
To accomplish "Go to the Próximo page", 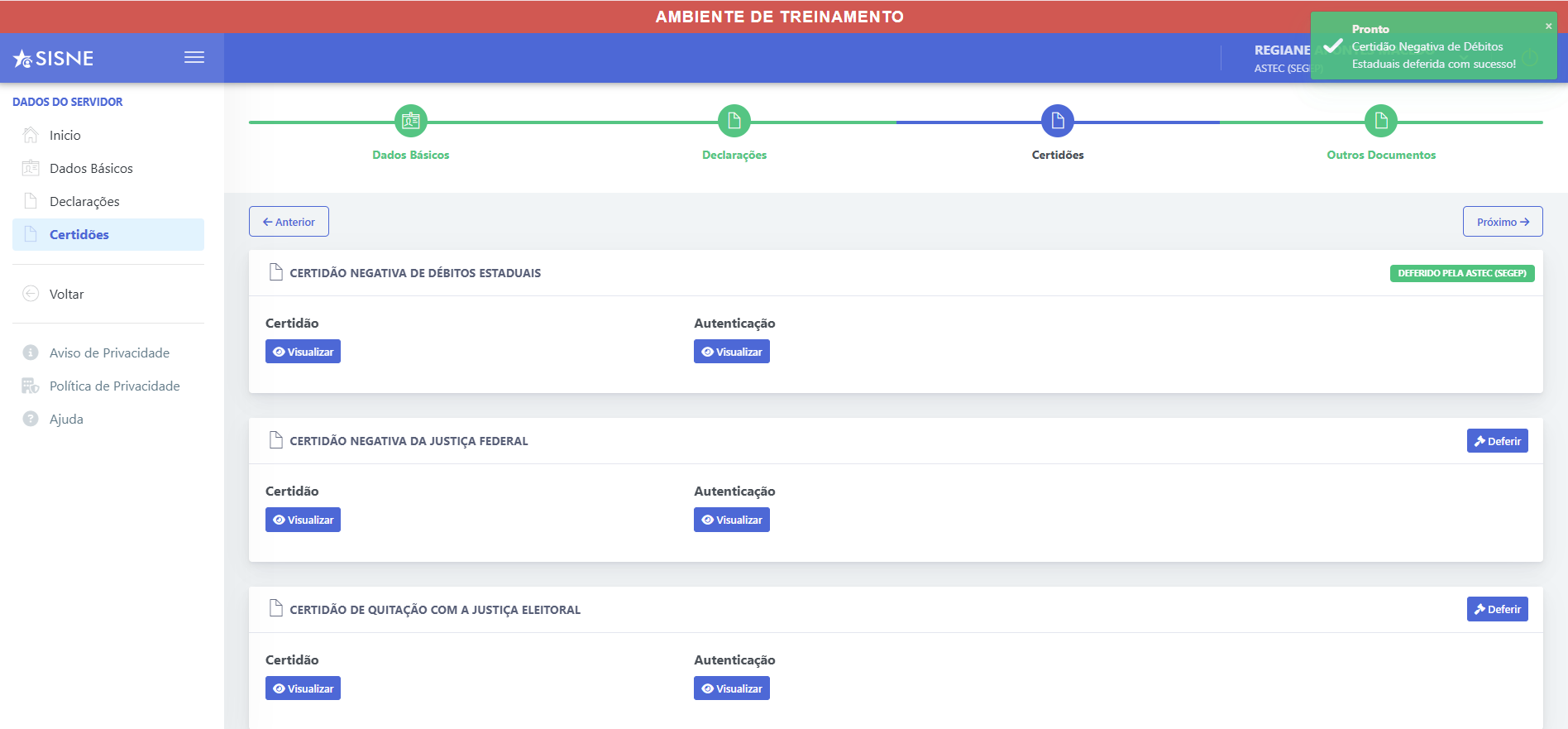I will pyautogui.click(x=1503, y=222).
